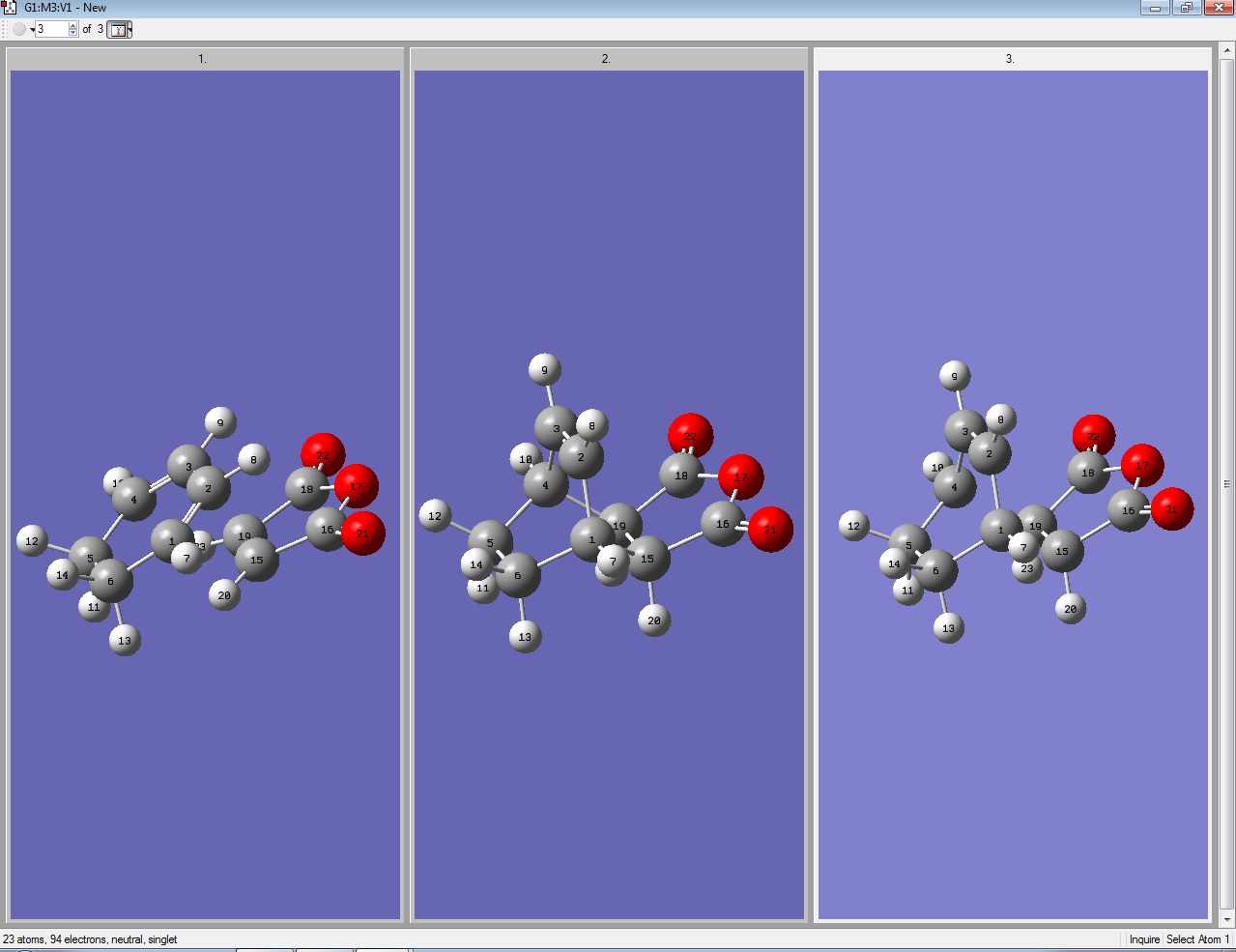
Task: Select oxygen atom 21 in frame 3
Action: pyautogui.click(x=1171, y=508)
